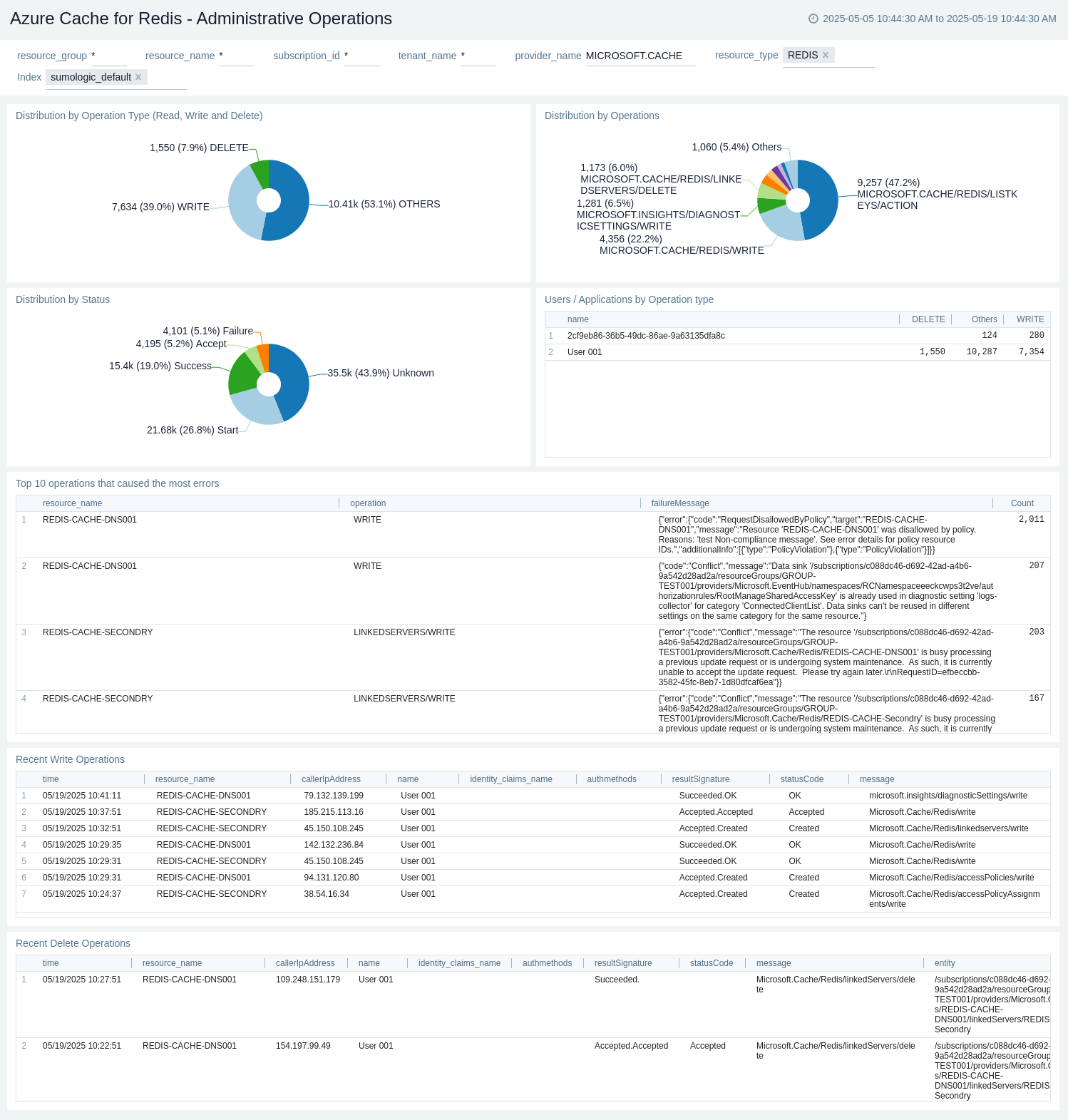The image size is (1068, 1120).
Task: Open the Recent Delete Operations panel title
Action: [x=73, y=943]
